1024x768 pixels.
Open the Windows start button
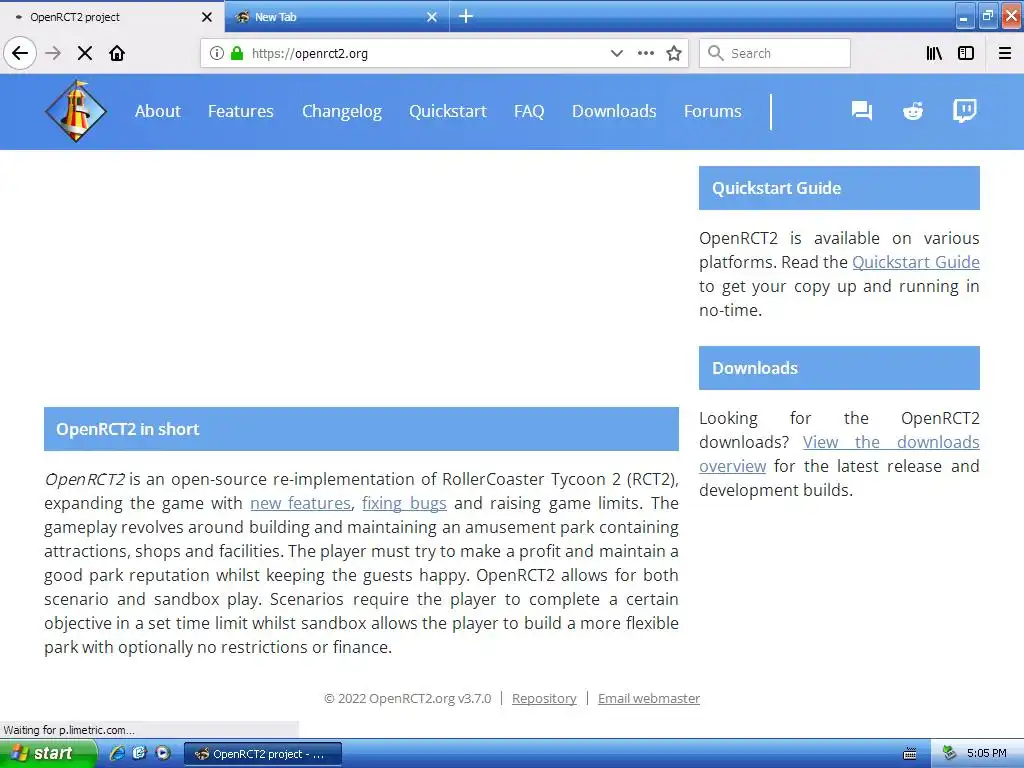[48, 754]
